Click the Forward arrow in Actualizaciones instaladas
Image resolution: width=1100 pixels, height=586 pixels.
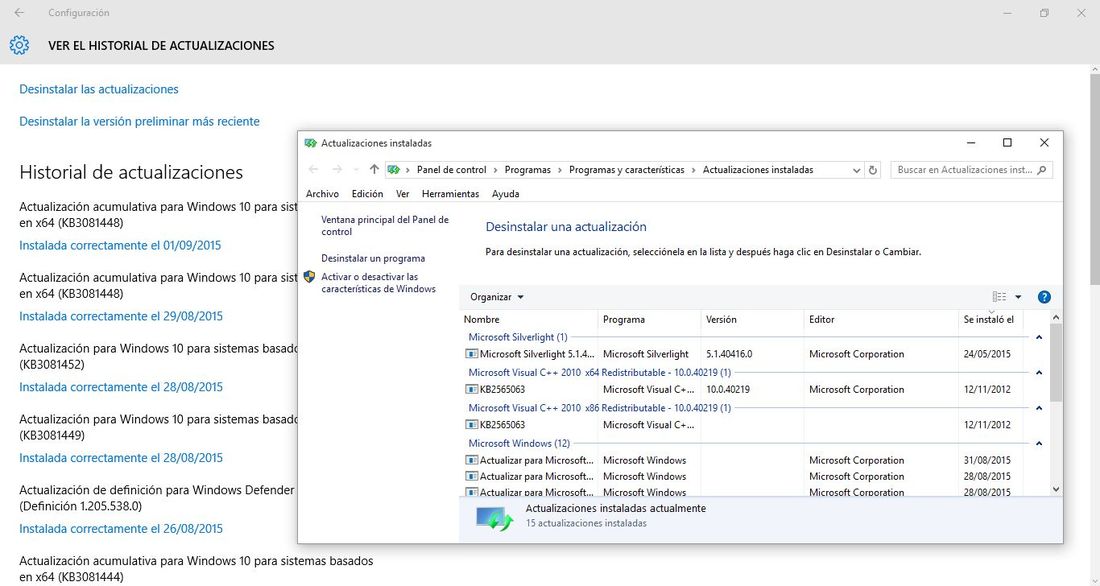point(337,170)
